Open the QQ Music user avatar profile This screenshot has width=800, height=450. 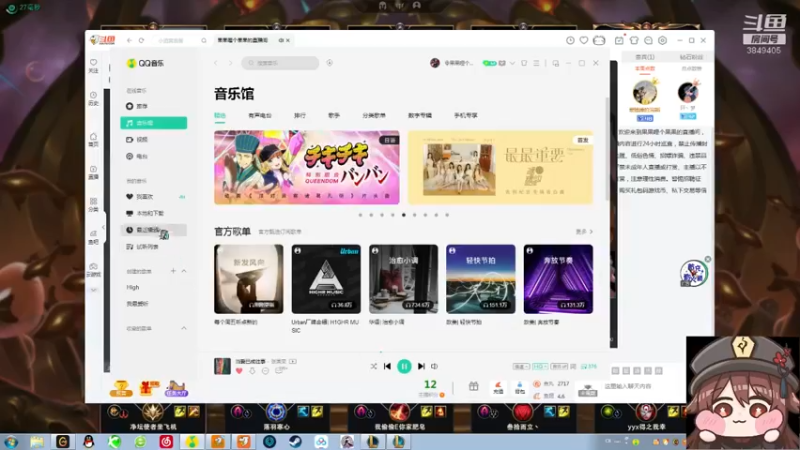coord(435,63)
